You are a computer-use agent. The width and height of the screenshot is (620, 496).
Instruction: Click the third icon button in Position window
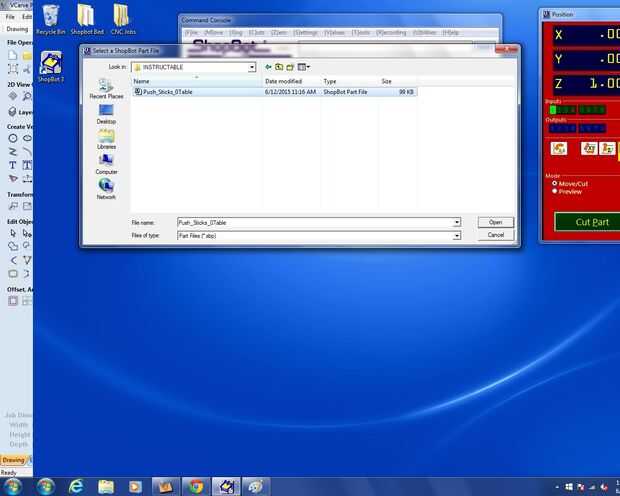(607, 148)
